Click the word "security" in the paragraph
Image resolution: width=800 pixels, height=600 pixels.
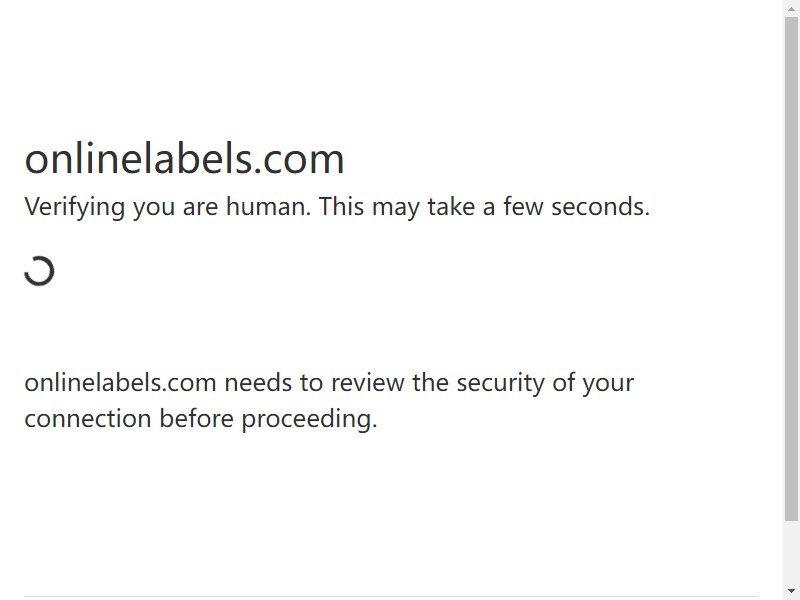pyautogui.click(x=500, y=384)
